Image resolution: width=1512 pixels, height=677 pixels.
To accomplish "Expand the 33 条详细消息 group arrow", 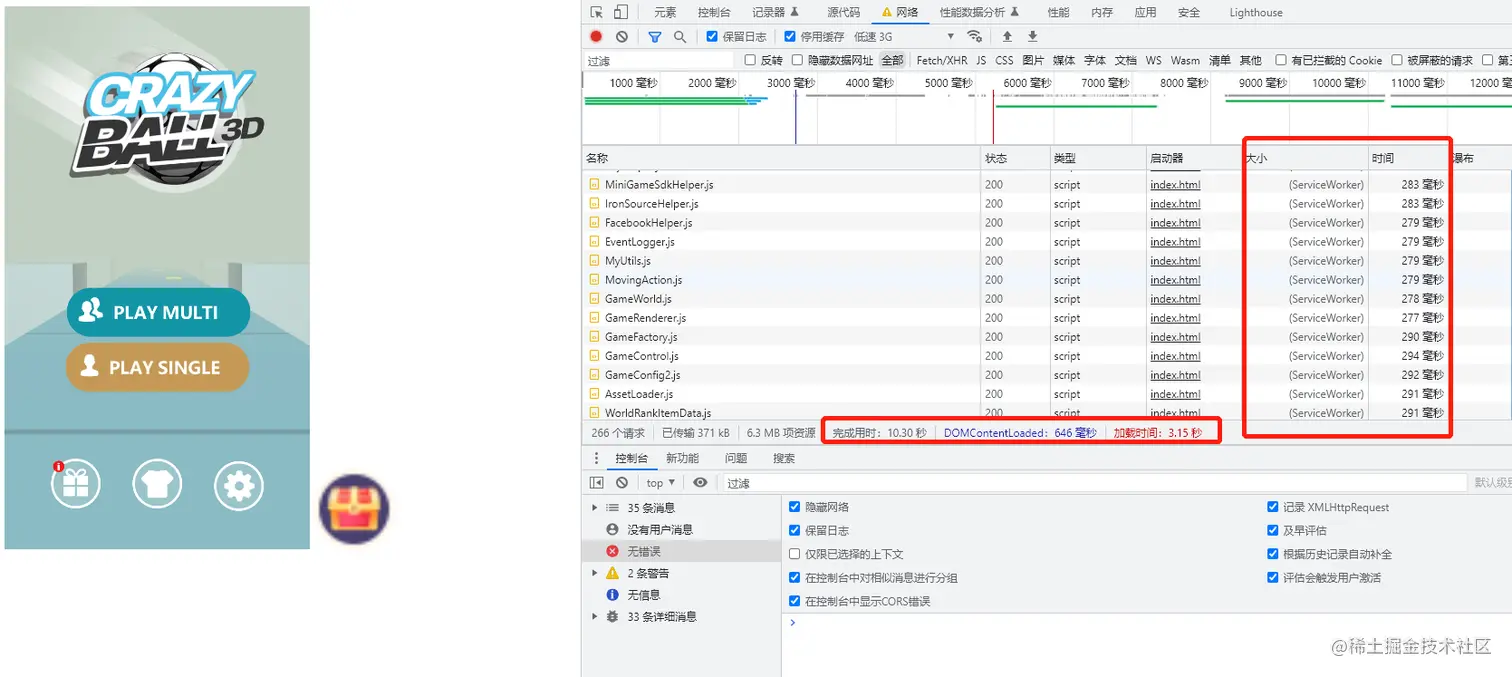I will [596, 617].
